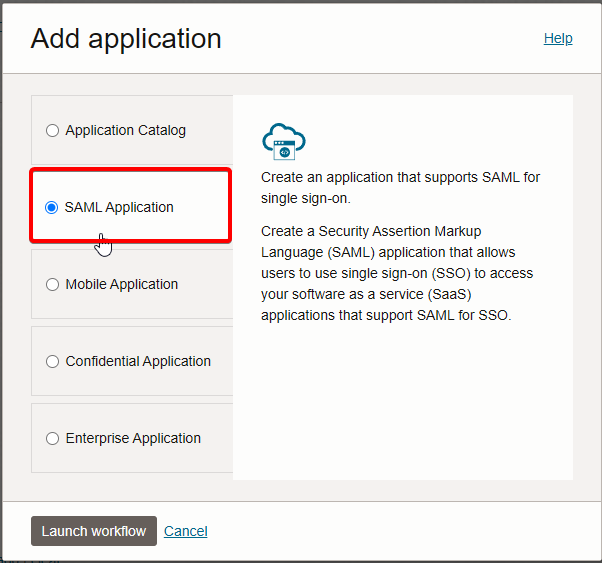Launch the workflow with the button
Viewport: 602px width, 563px height.
94,531
